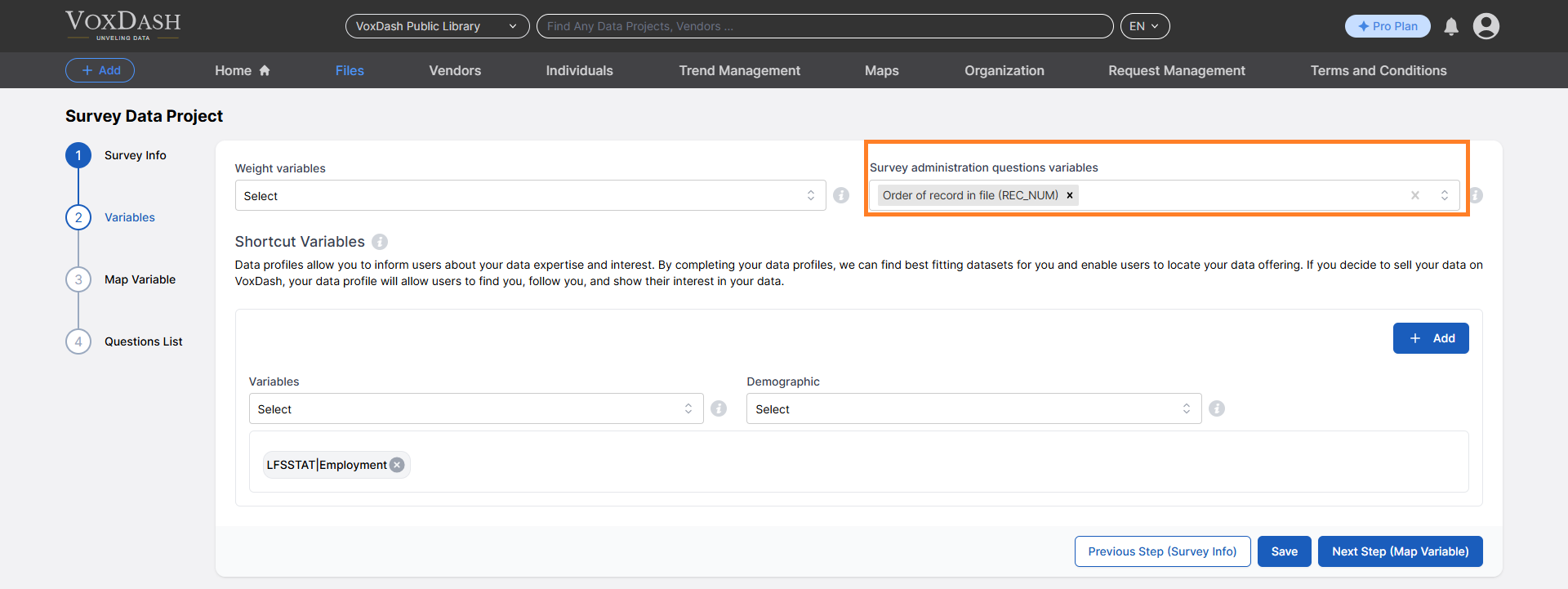Viewport: 1568px width, 589px height.
Task: Click the Pro Plan button
Action: (x=1388, y=26)
